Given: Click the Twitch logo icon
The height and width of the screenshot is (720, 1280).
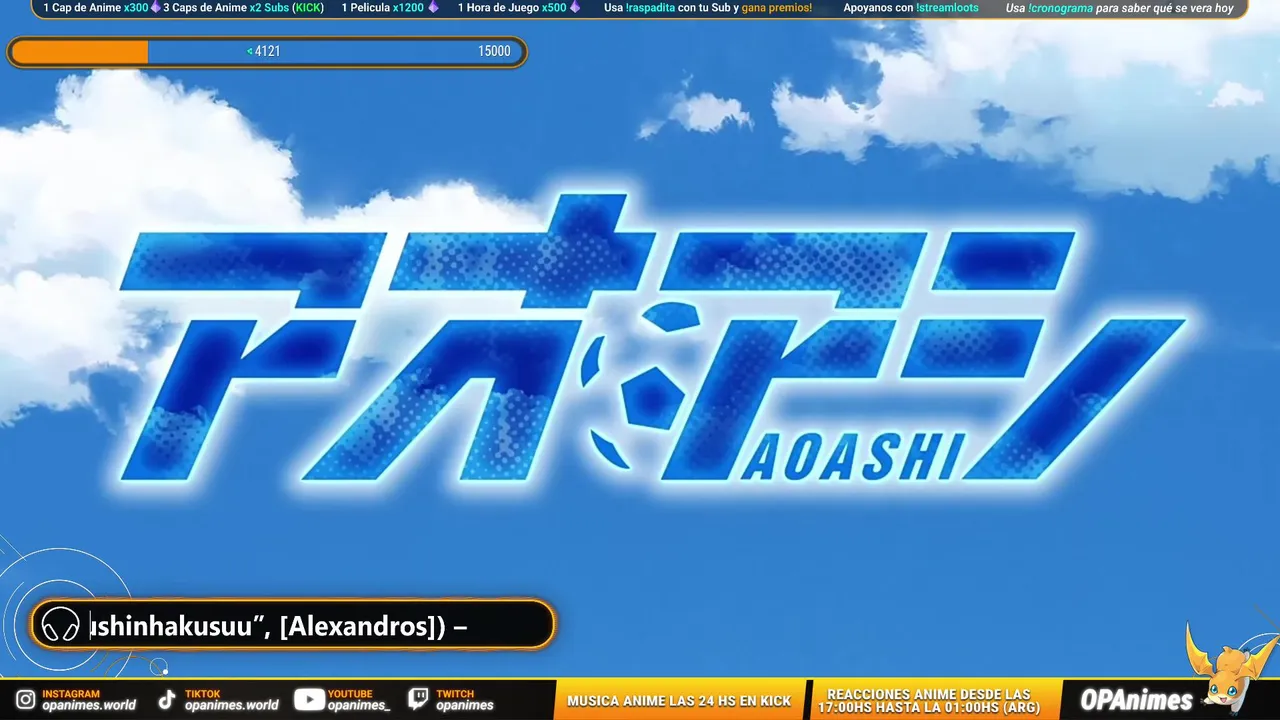Looking at the screenshot, I should point(419,700).
